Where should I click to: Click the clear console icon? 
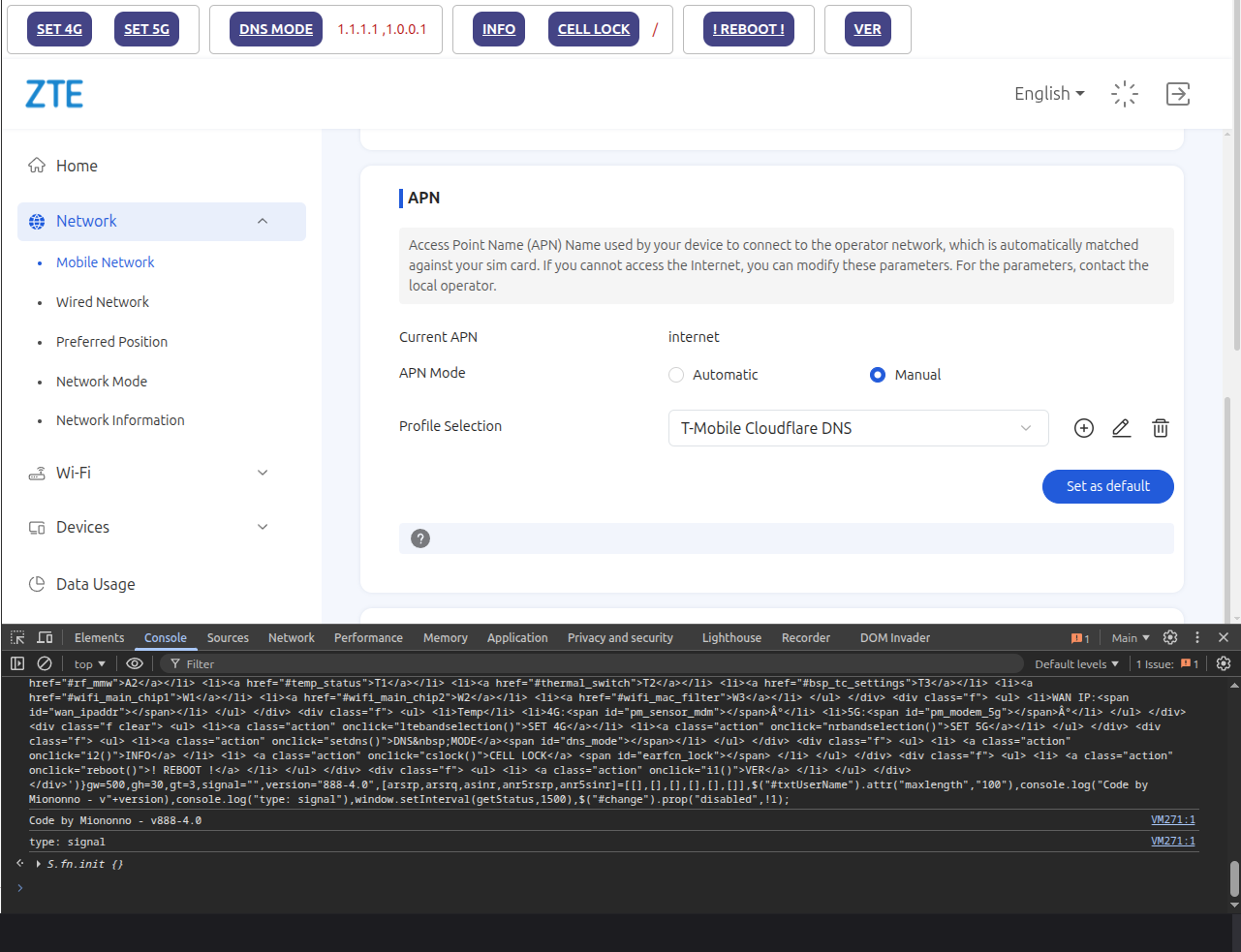tap(45, 663)
